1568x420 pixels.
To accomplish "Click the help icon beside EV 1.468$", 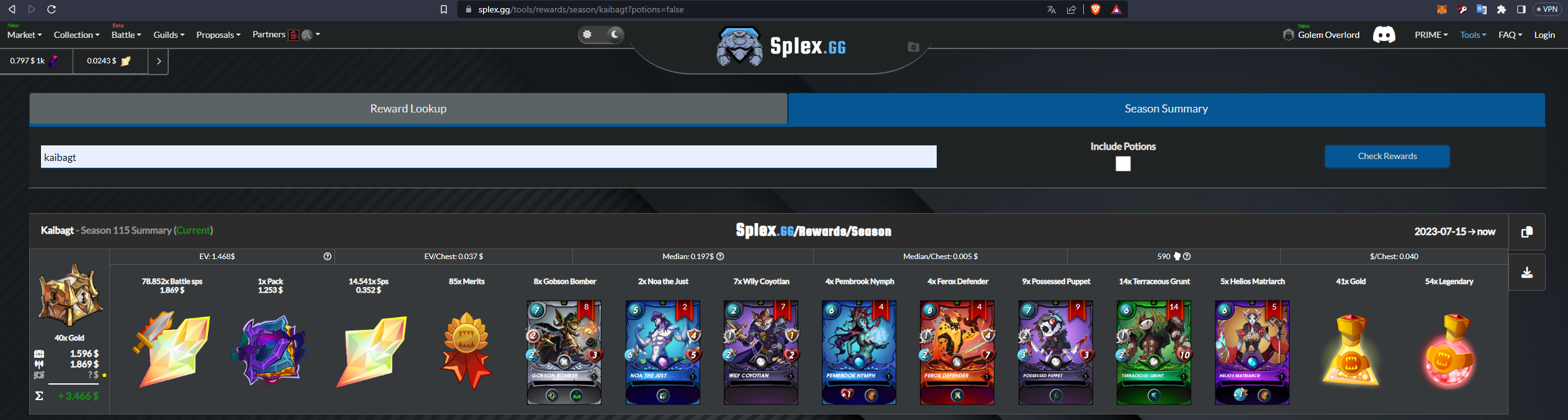I will [327, 257].
